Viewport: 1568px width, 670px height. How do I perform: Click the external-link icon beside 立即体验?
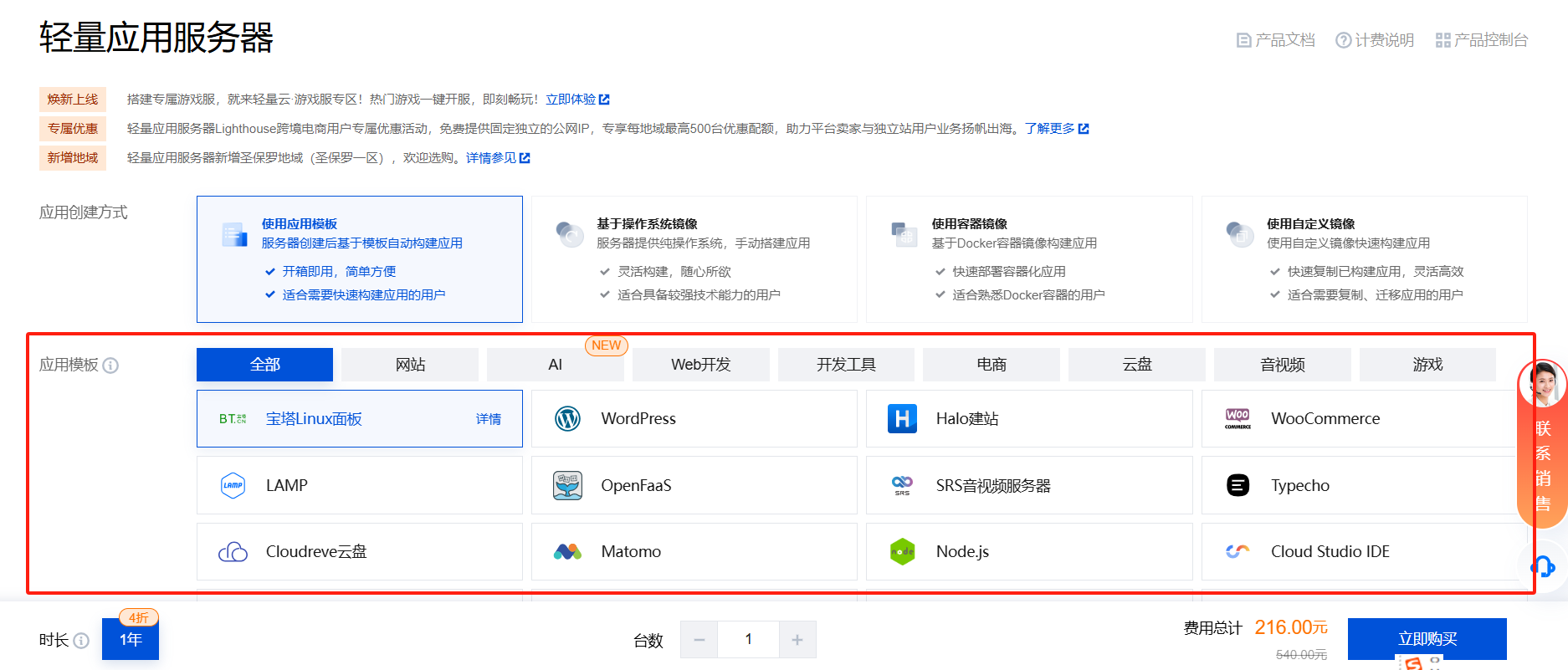coord(604,100)
